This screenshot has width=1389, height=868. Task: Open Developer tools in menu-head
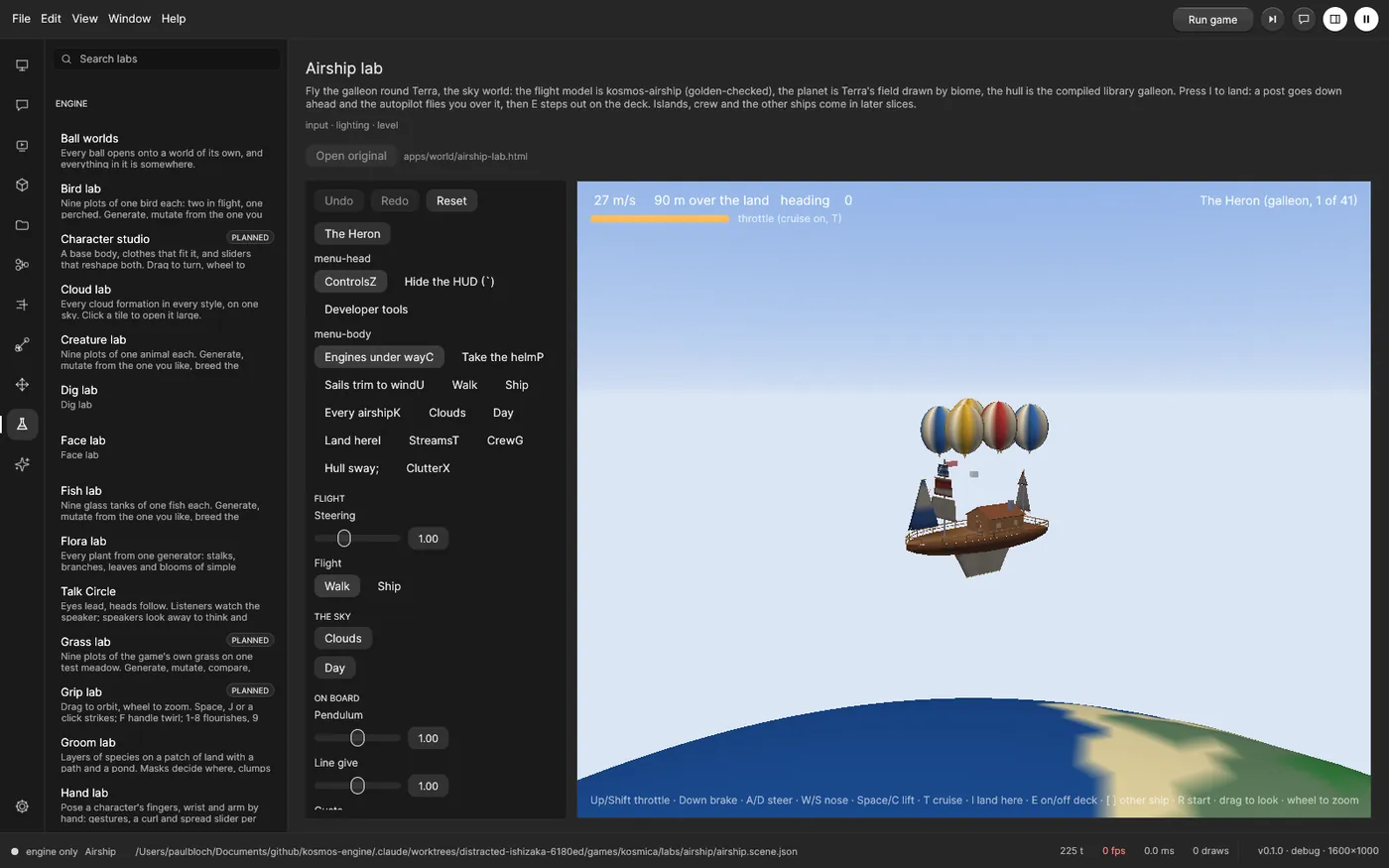(x=366, y=310)
